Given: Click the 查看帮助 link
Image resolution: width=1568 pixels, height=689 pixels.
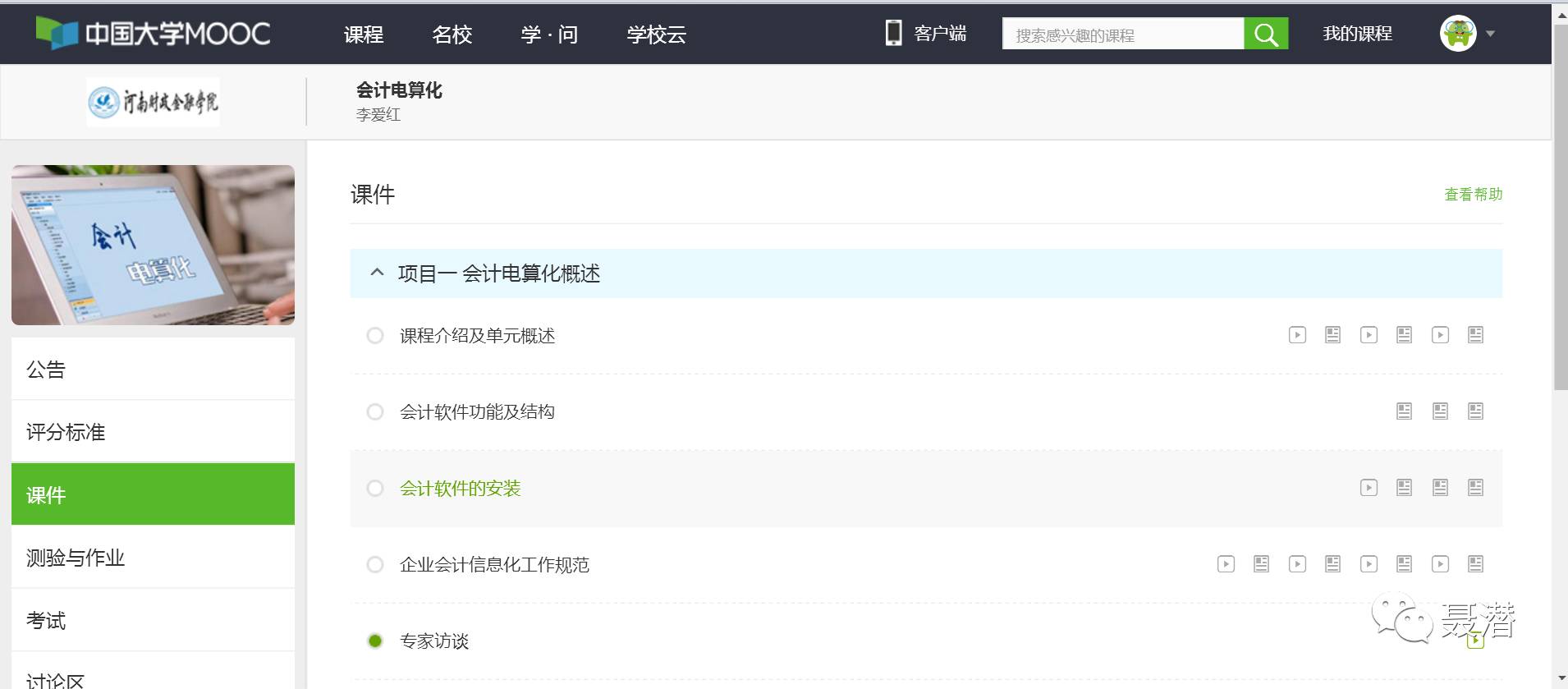Looking at the screenshot, I should click(1473, 195).
